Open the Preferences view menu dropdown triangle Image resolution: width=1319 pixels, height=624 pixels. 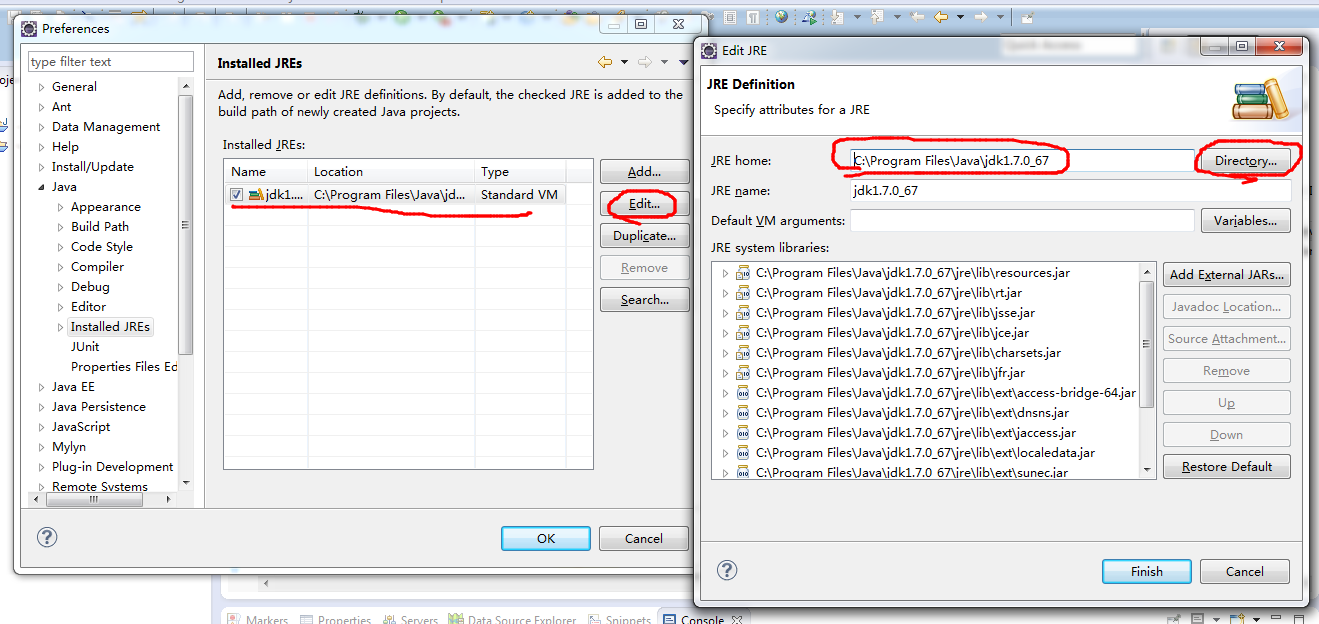[684, 62]
